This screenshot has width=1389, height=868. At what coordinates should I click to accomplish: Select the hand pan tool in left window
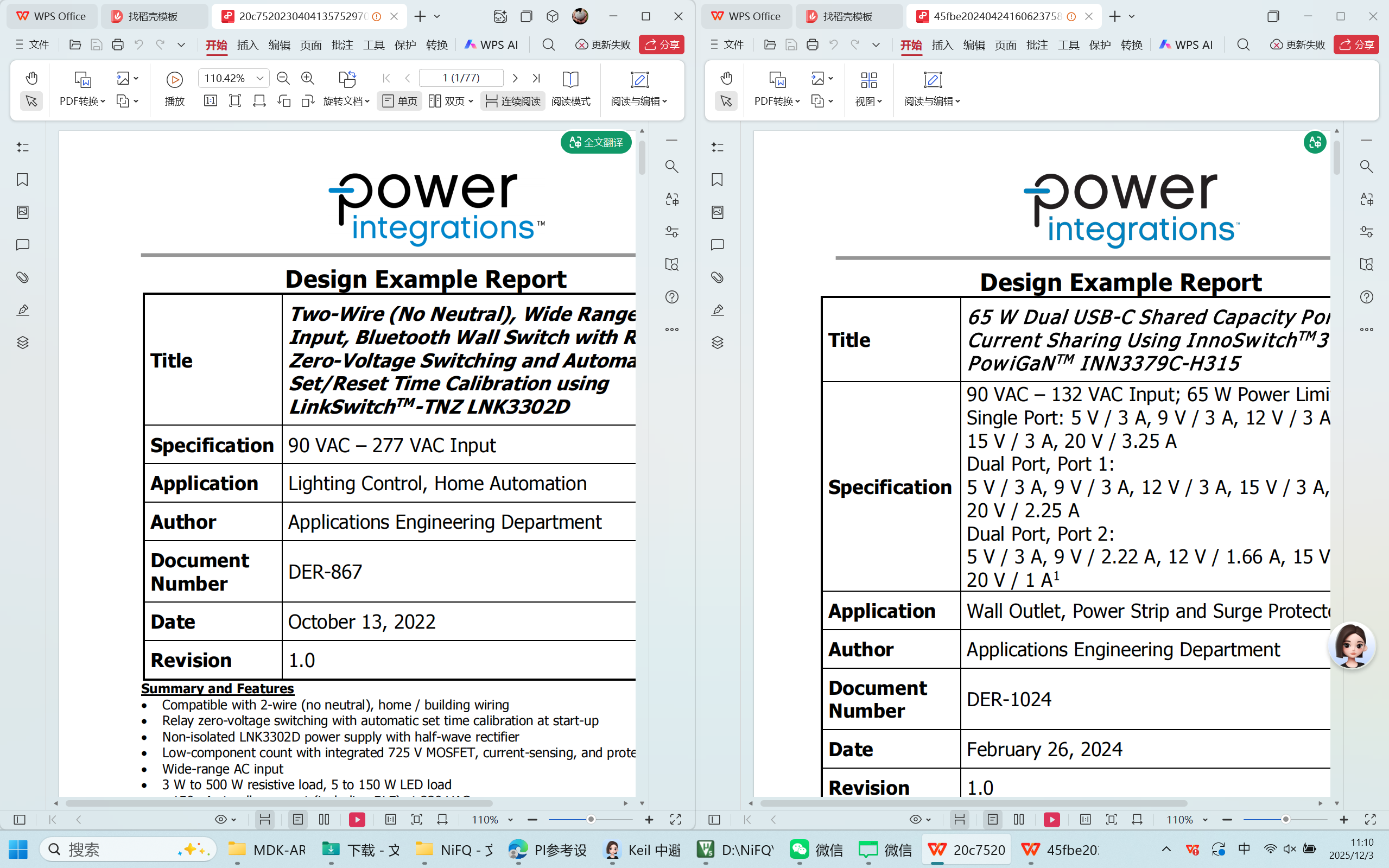click(x=31, y=78)
